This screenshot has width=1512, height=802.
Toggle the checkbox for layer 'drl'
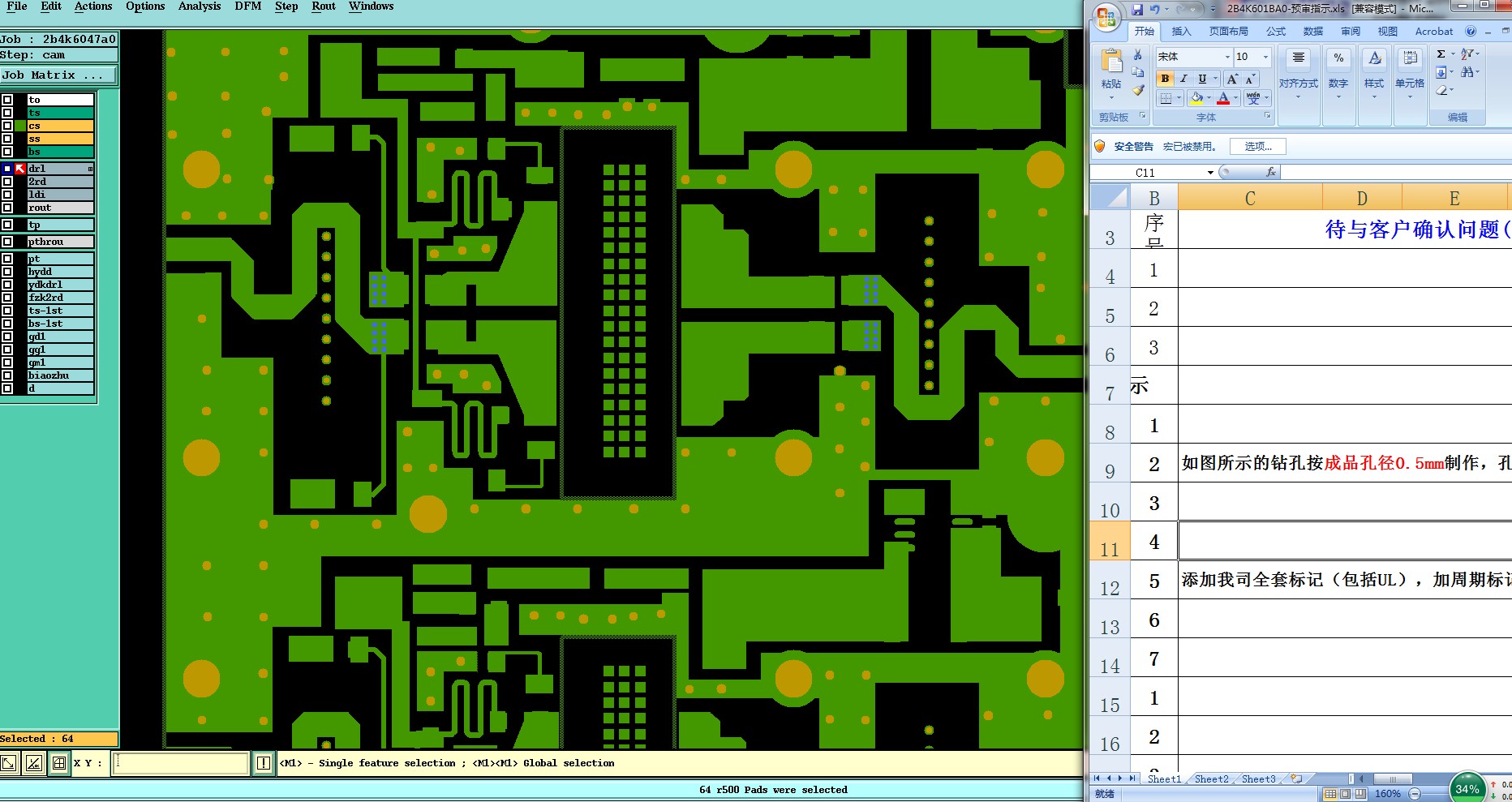click(x=7, y=169)
